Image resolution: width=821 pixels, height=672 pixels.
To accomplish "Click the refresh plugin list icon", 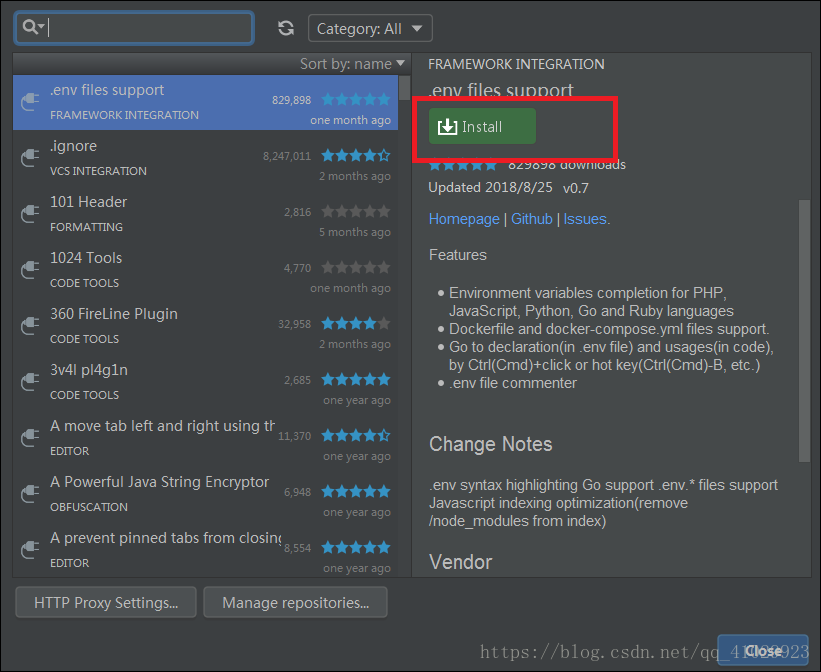I will [x=286, y=28].
